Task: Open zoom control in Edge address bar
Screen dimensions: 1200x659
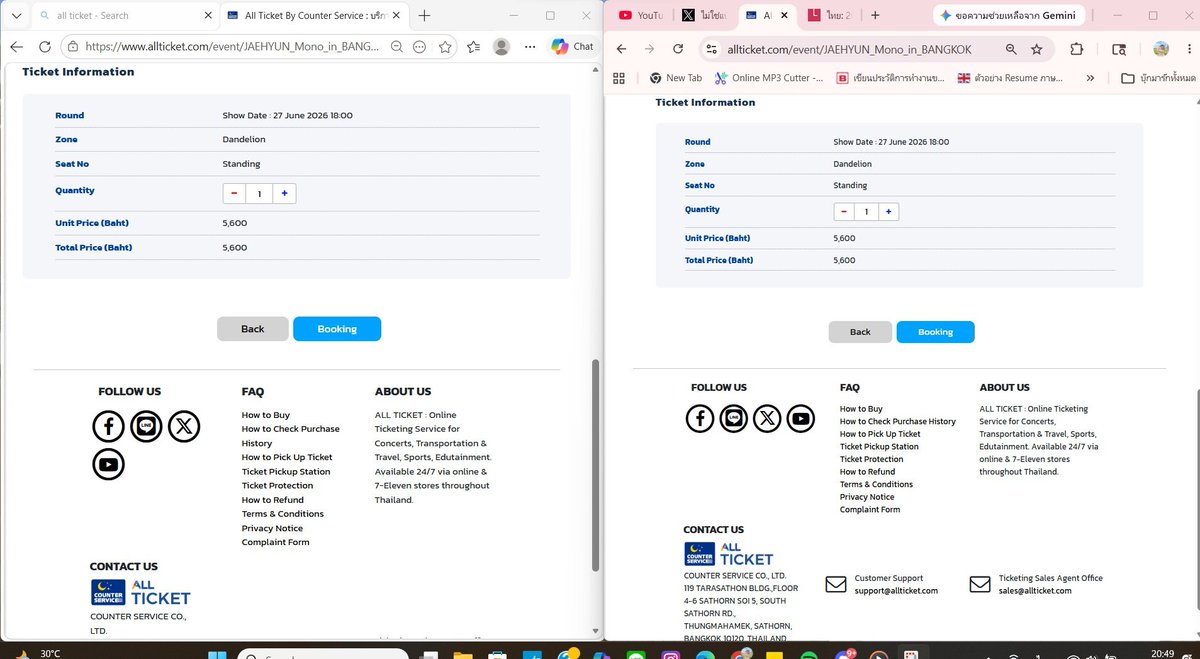Action: (x=397, y=47)
